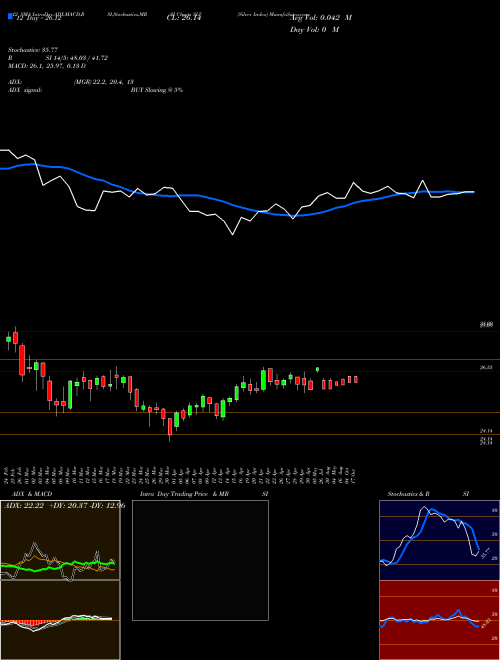Screen dimensions: 500x660
Task: Click the 'Day Vol: 0 M' readout
Action: click(x=314, y=30)
